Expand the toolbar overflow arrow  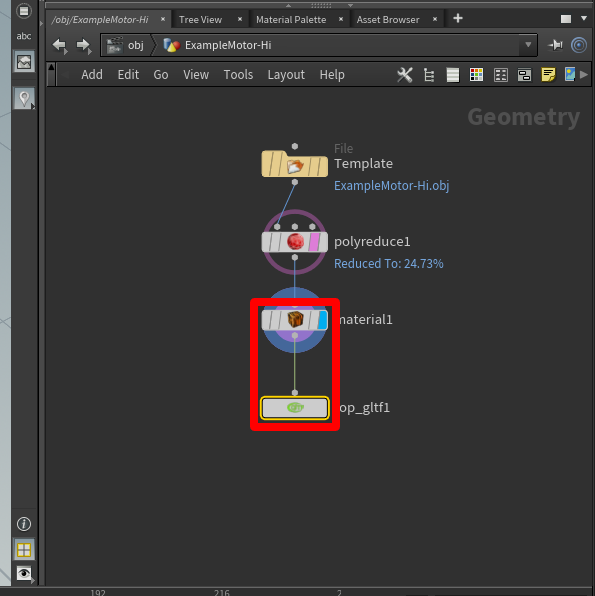pyautogui.click(x=584, y=74)
